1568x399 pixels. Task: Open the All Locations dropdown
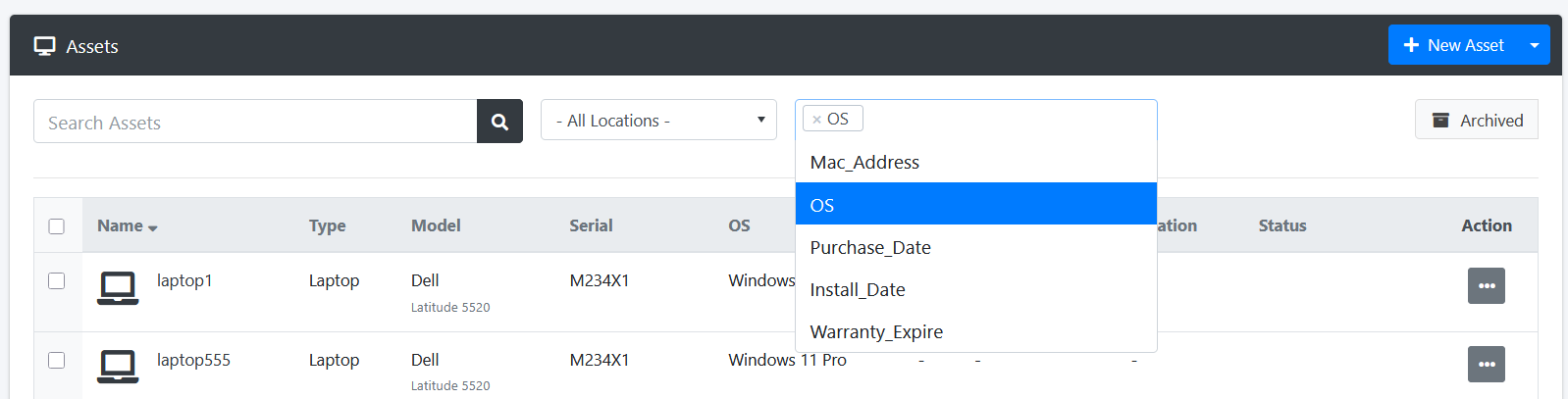tap(658, 121)
